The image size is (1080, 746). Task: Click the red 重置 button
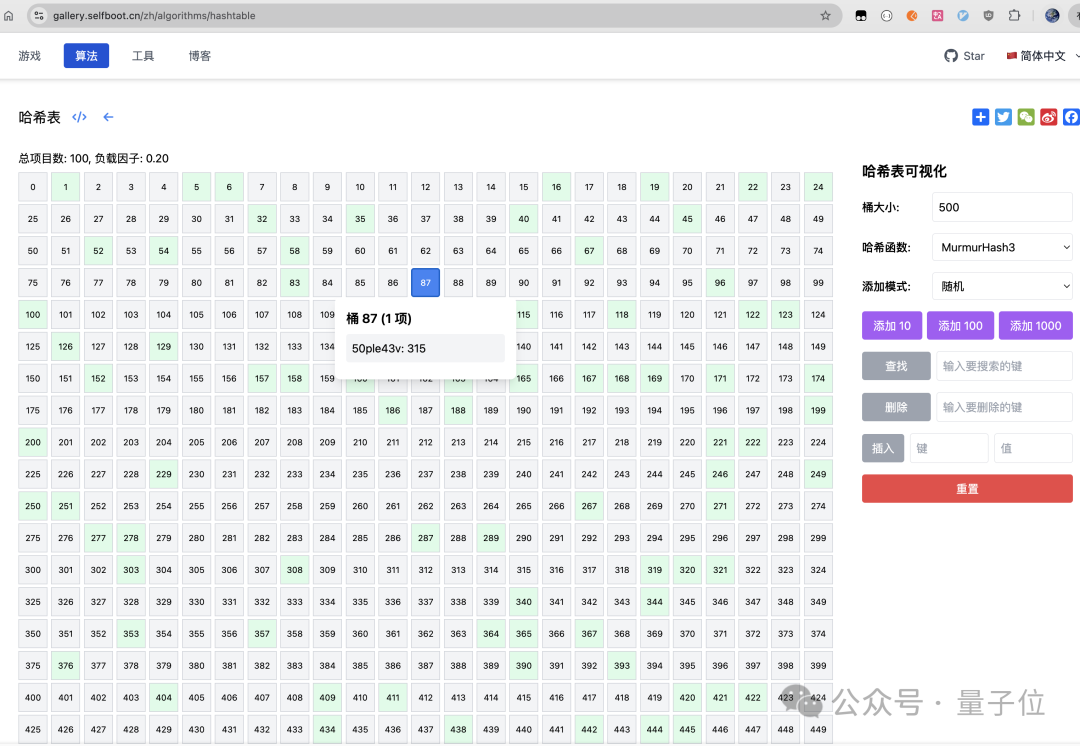[967, 488]
